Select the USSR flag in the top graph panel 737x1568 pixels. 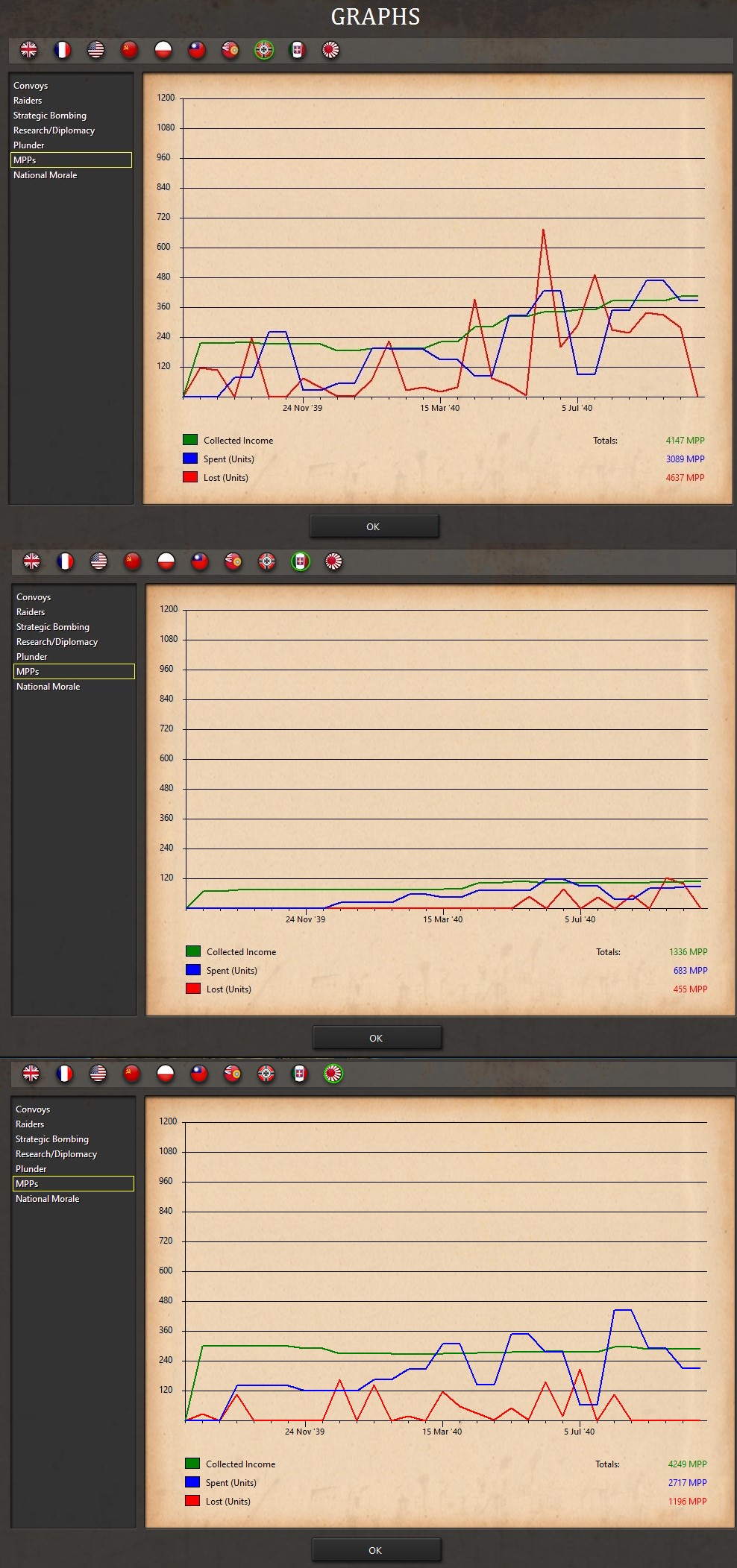(x=129, y=50)
